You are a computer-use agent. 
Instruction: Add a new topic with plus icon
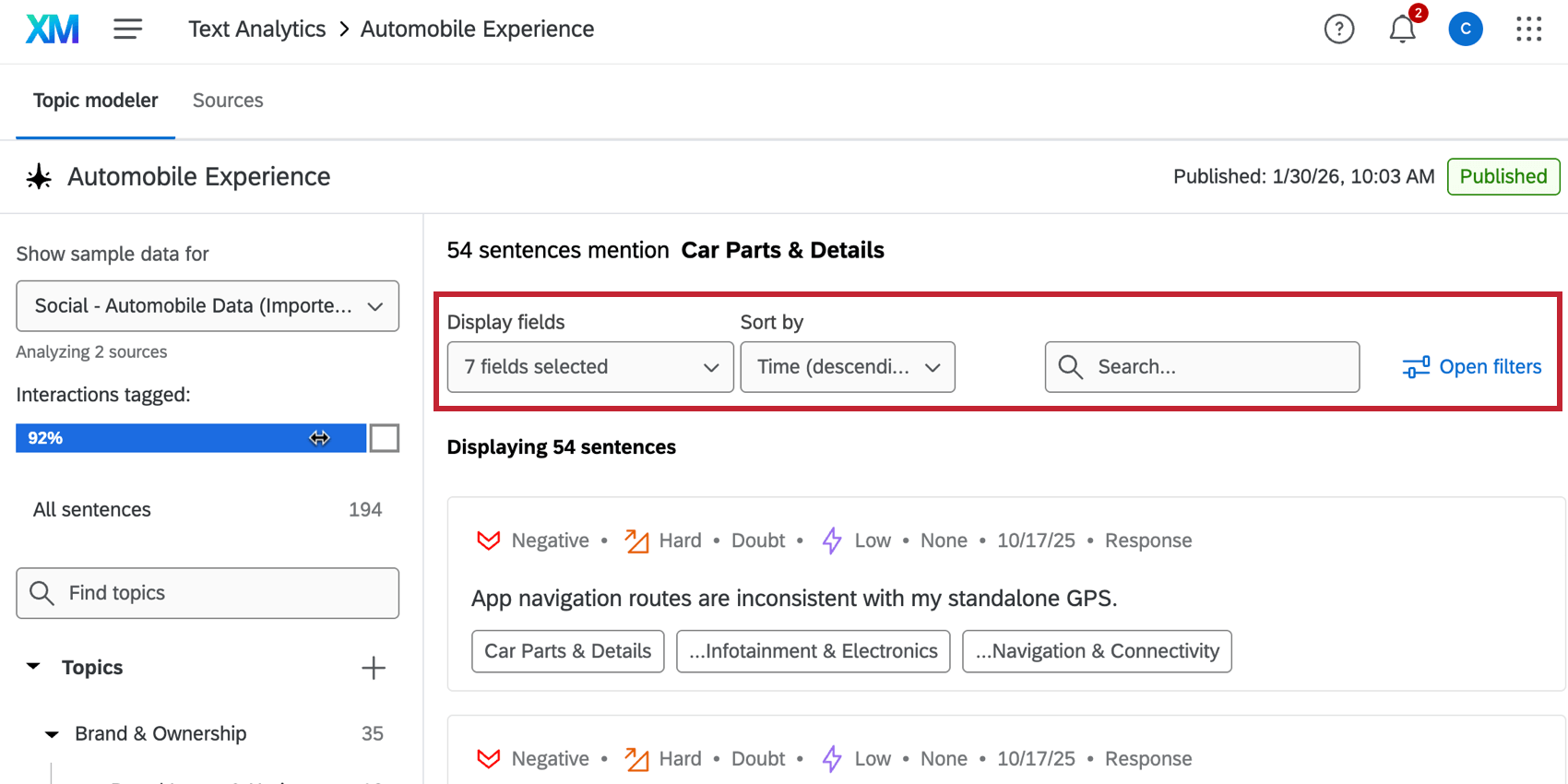[x=374, y=668]
